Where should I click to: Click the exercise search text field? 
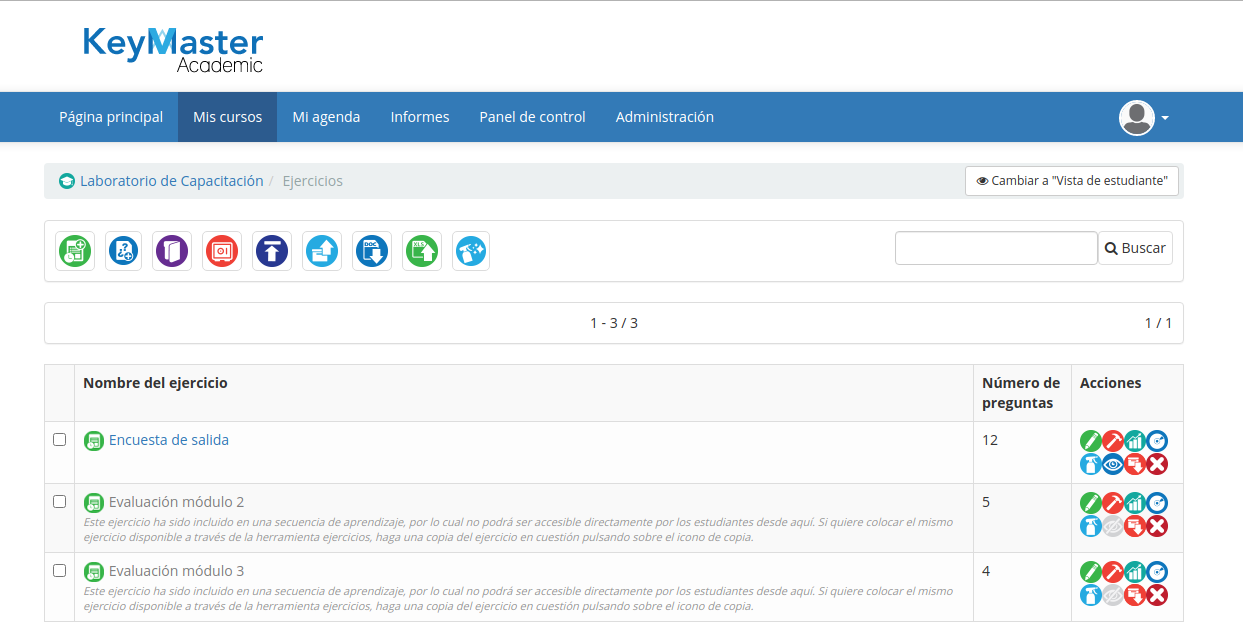click(996, 248)
